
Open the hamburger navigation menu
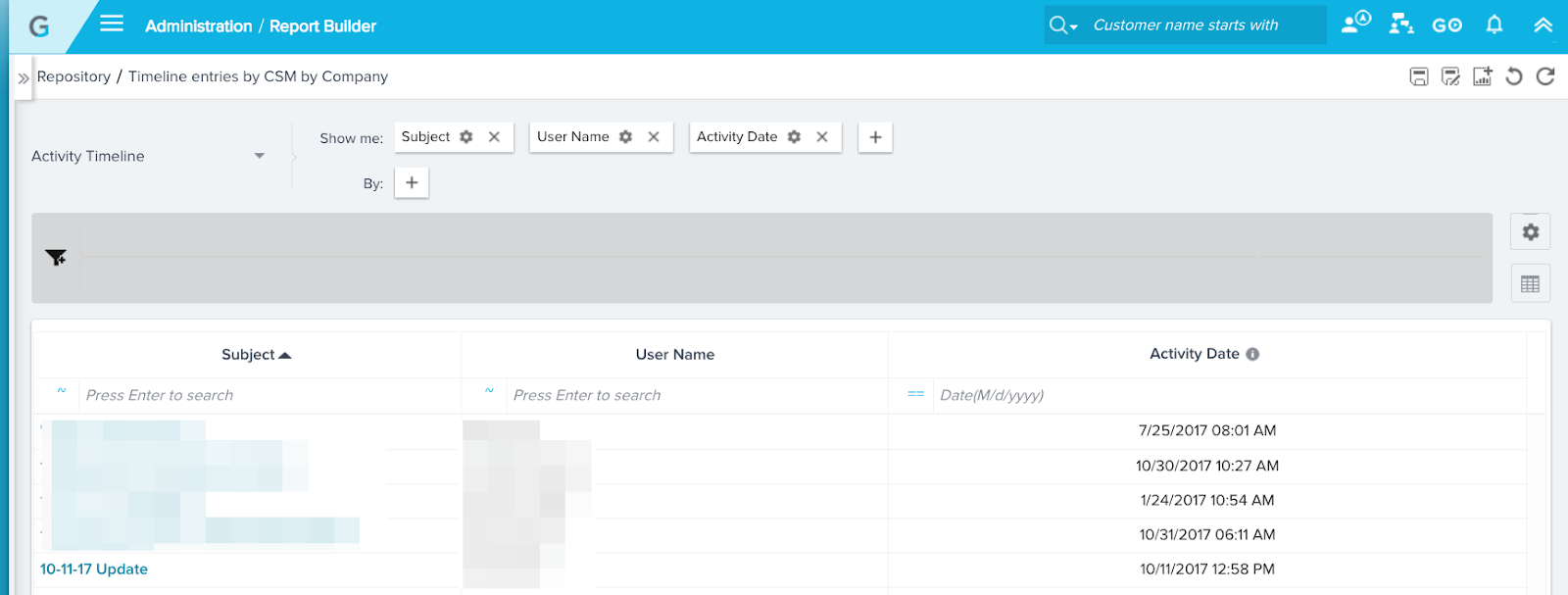tap(112, 24)
